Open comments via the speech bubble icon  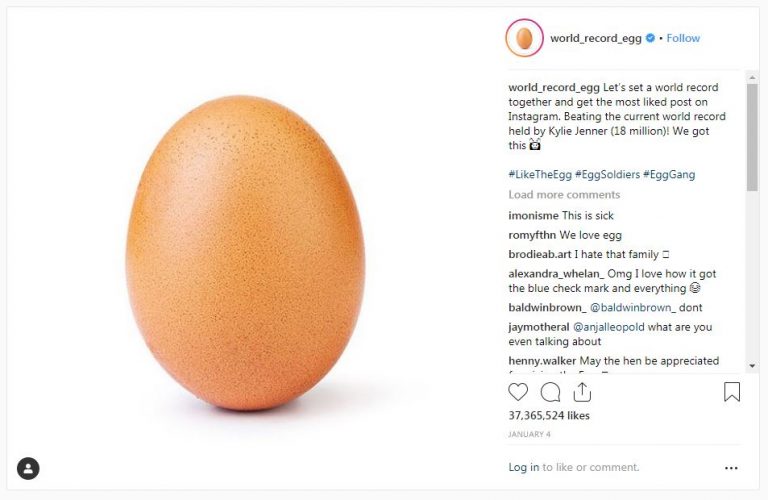[x=550, y=392]
